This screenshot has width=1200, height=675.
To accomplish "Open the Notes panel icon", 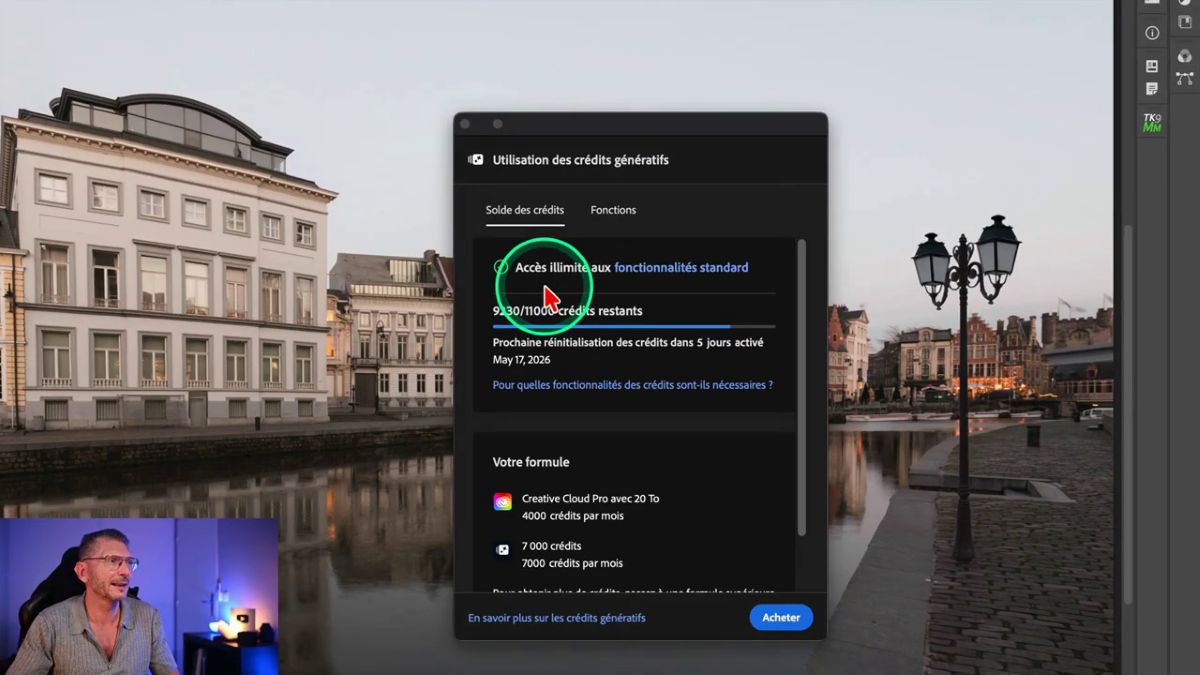I will [1152, 89].
